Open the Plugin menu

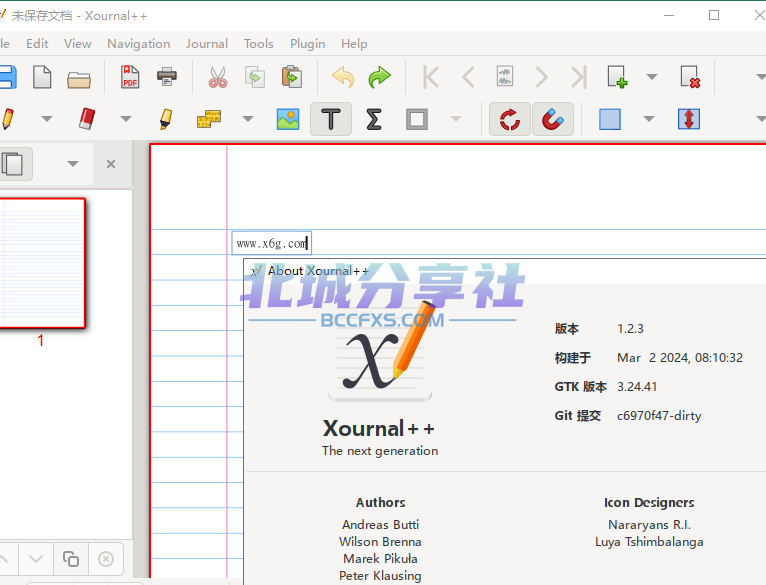click(307, 43)
